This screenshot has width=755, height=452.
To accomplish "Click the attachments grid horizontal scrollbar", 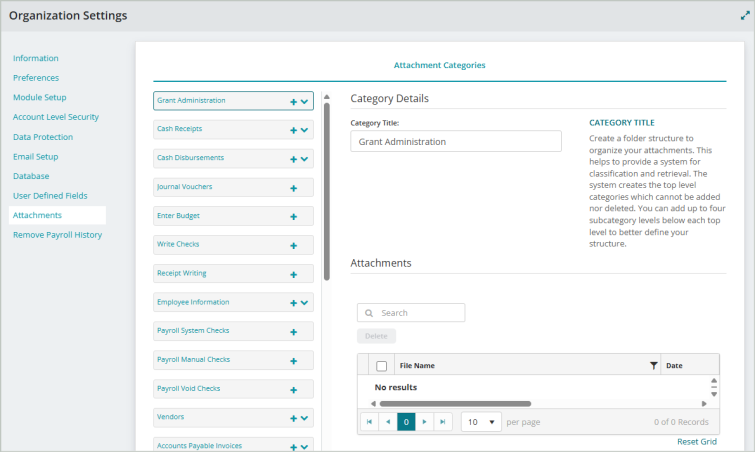I will click(x=455, y=404).
